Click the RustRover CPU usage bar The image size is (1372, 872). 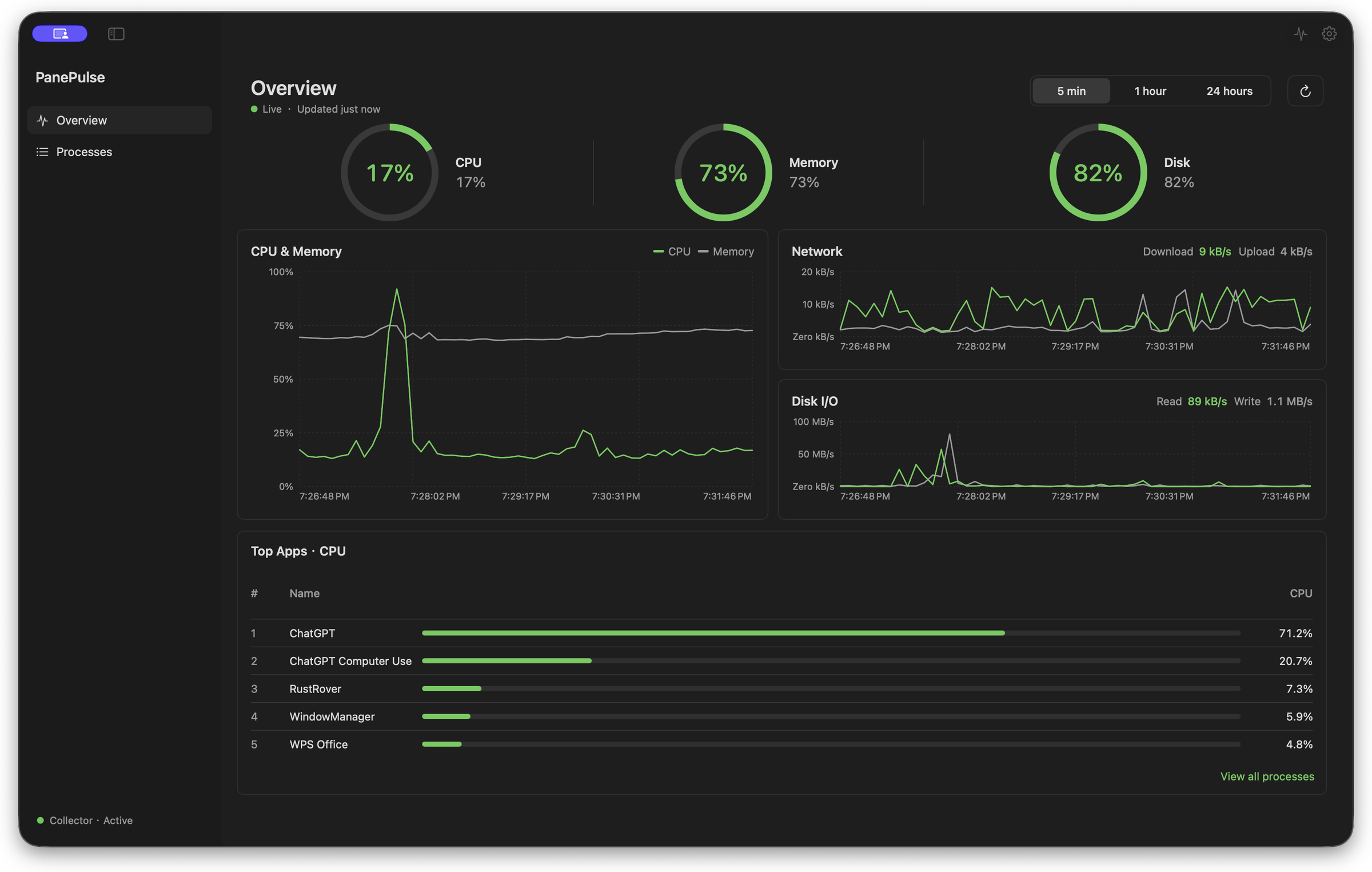pos(831,689)
